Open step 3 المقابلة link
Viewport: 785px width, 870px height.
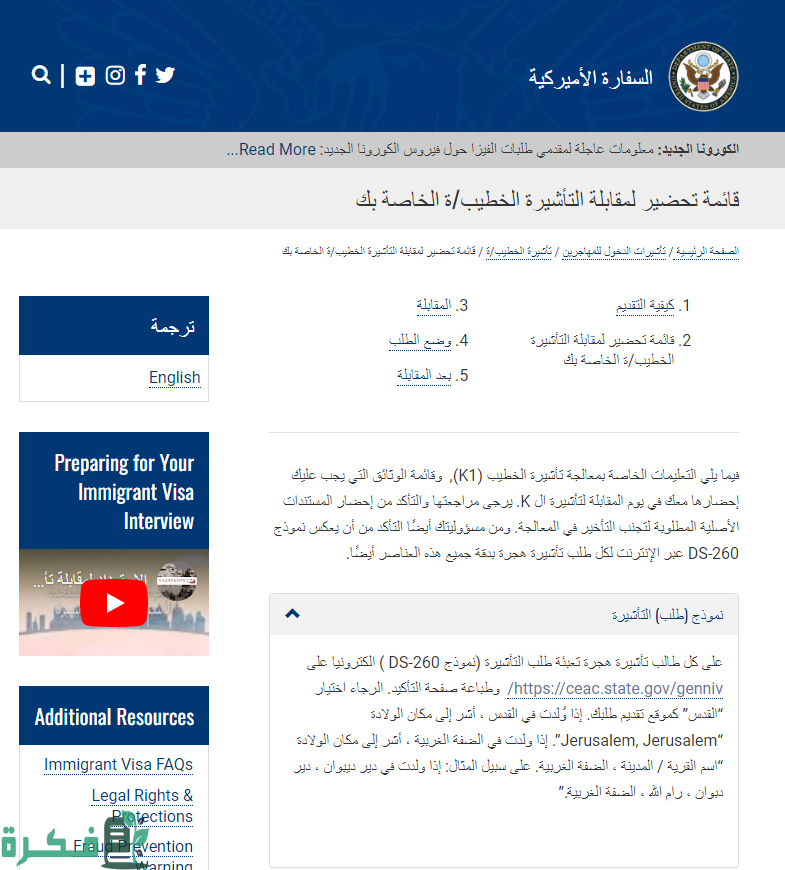[434, 305]
